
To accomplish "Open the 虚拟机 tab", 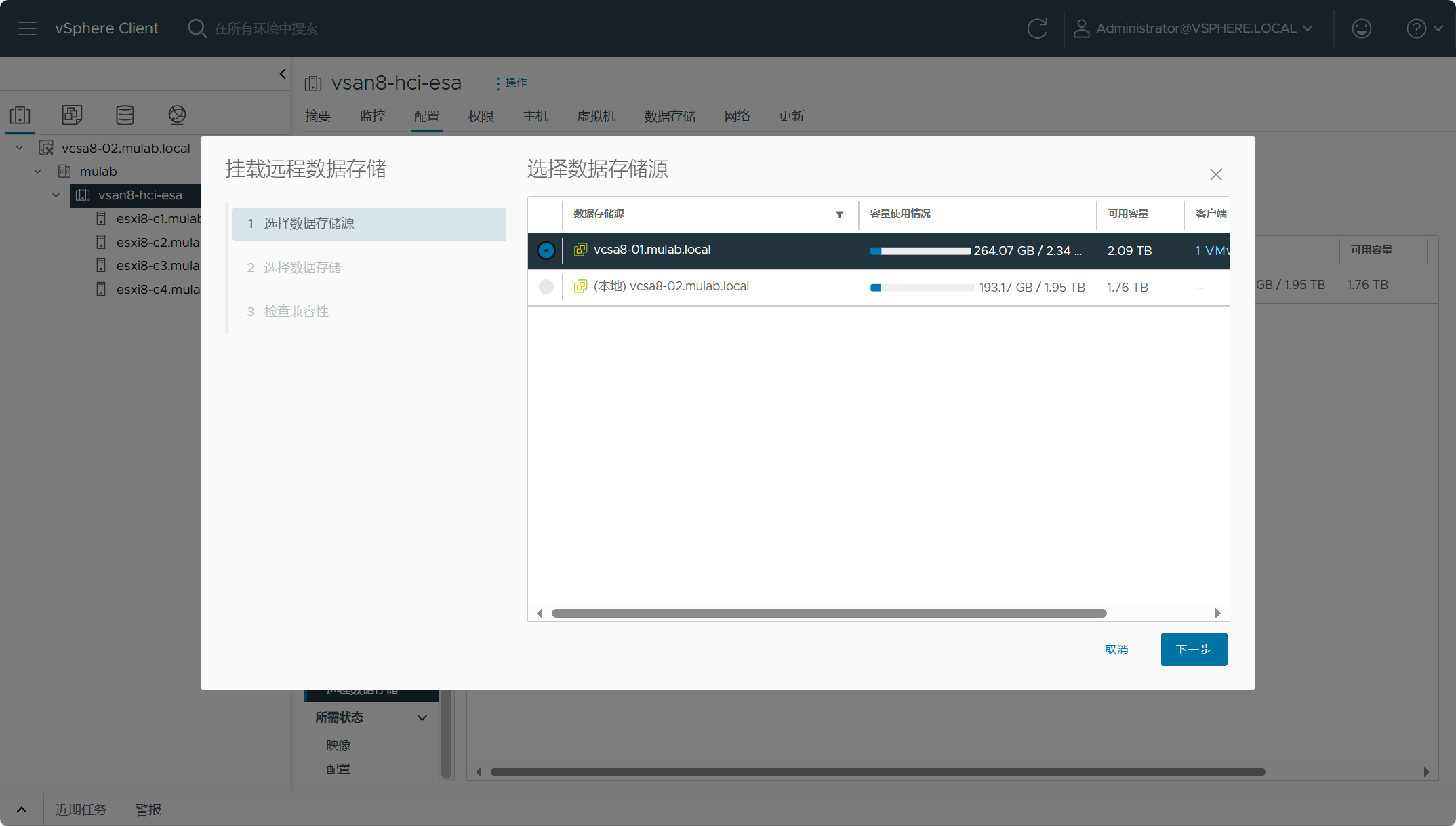I will (x=596, y=116).
